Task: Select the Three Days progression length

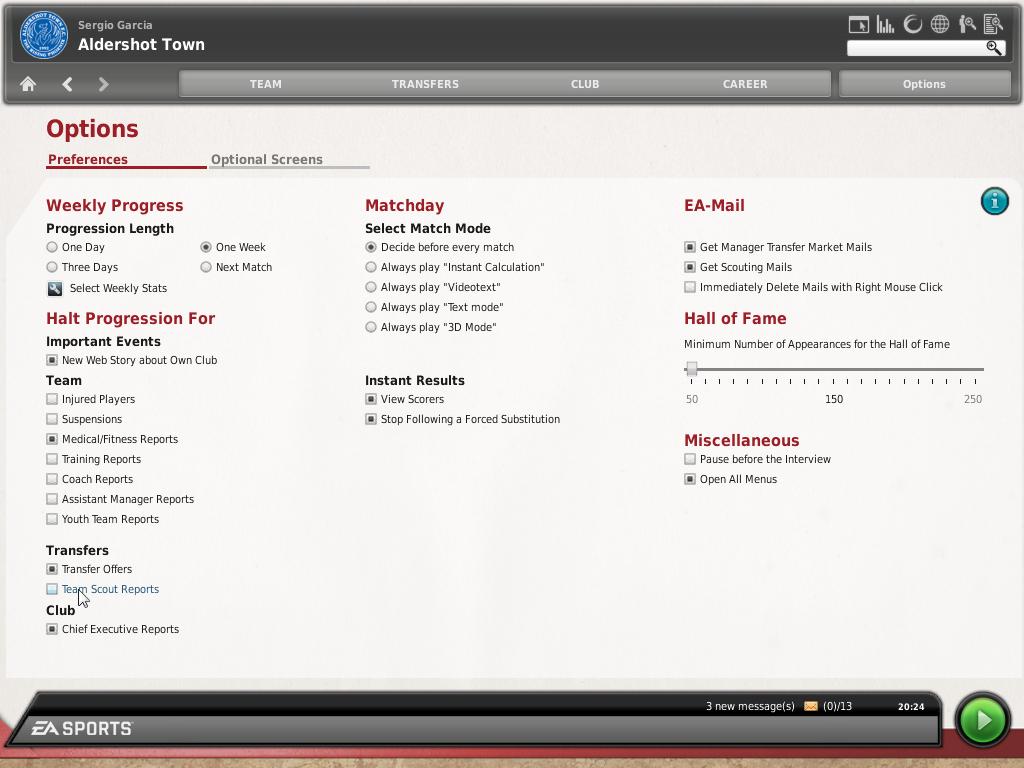Action: [x=52, y=267]
